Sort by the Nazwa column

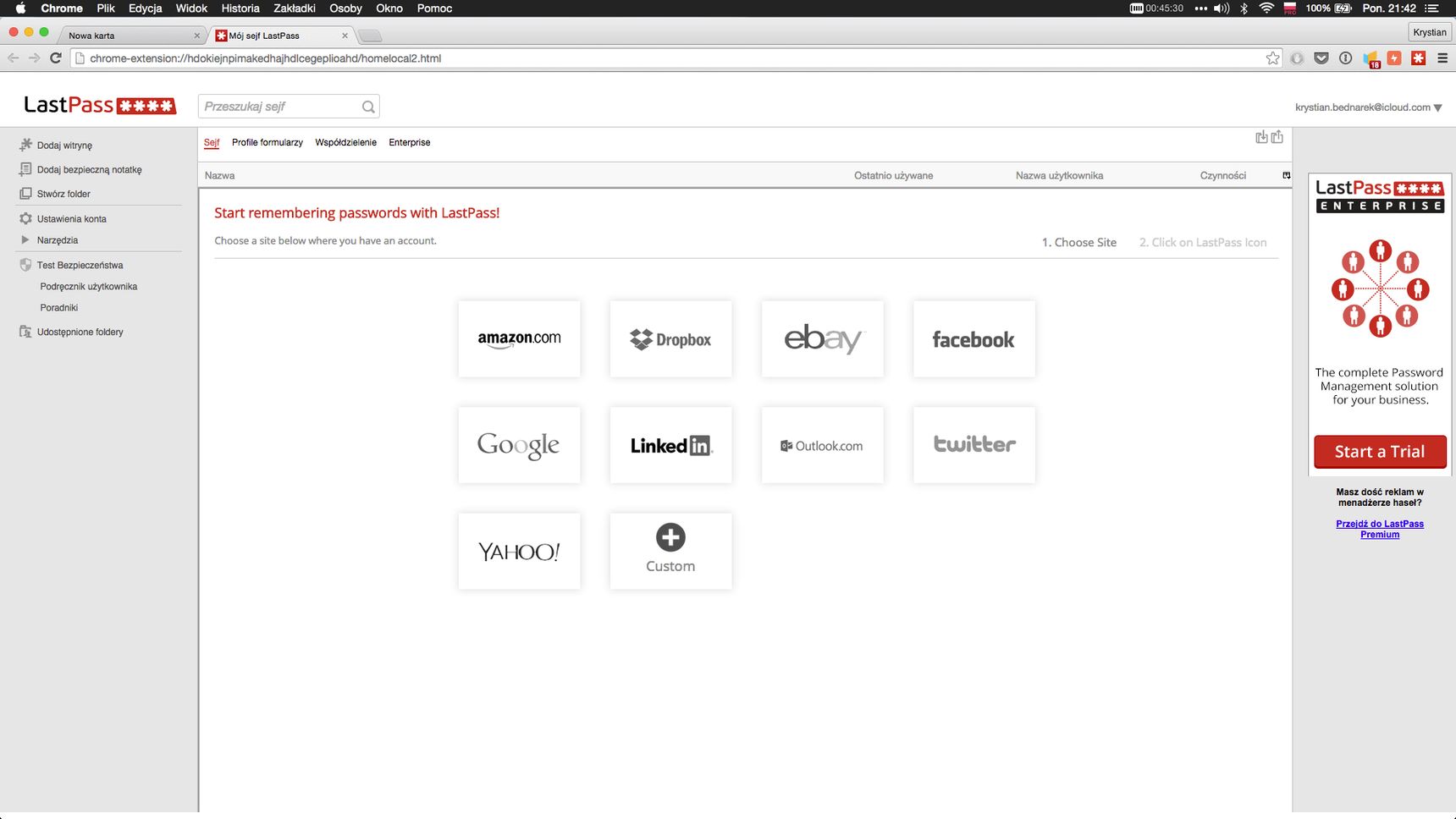220,175
